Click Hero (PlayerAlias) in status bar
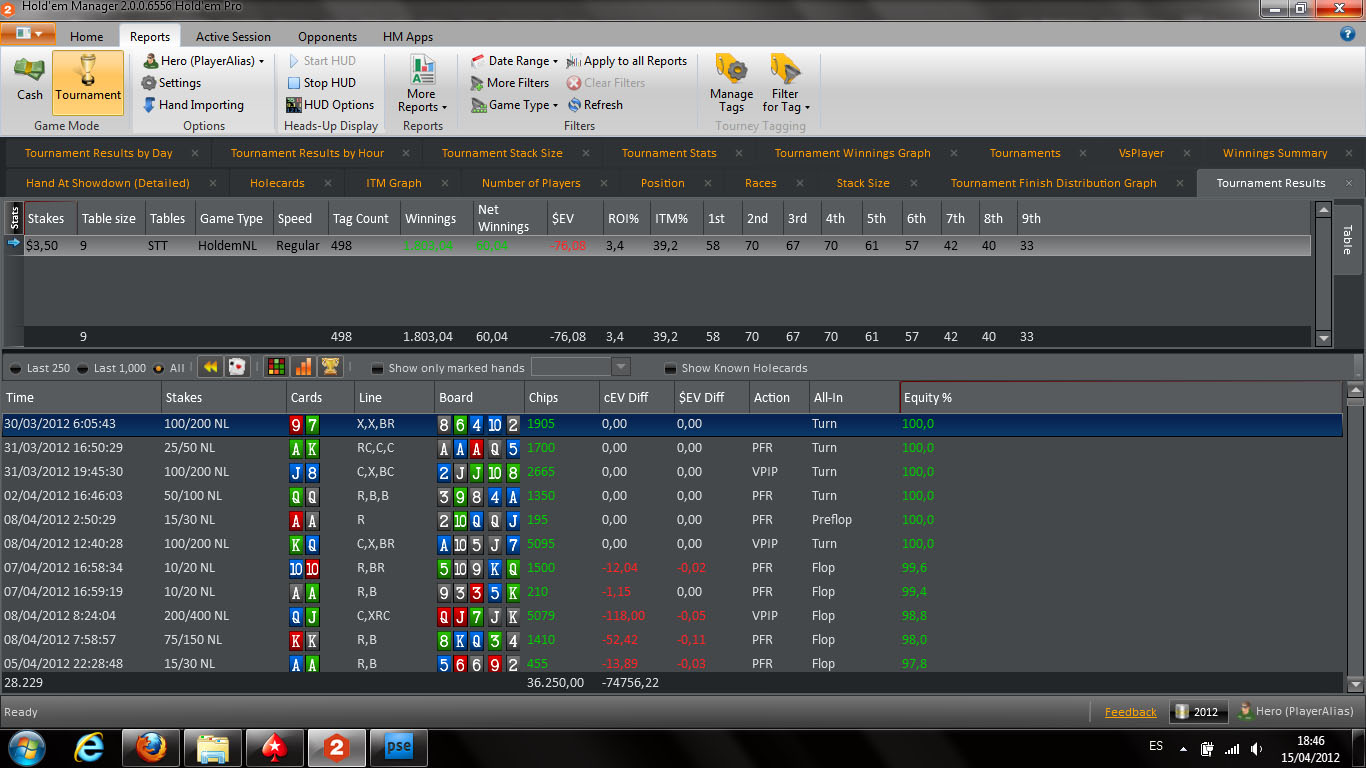 coord(1296,712)
